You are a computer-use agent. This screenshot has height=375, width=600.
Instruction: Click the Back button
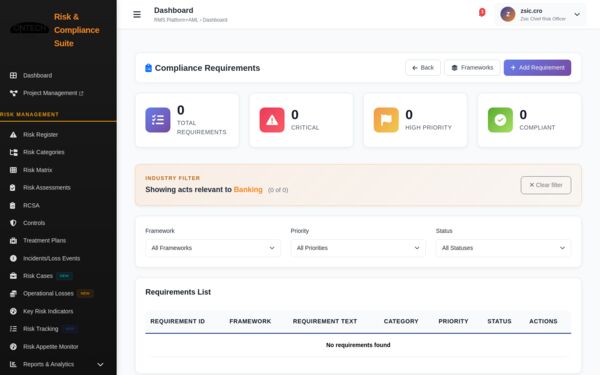pos(423,68)
